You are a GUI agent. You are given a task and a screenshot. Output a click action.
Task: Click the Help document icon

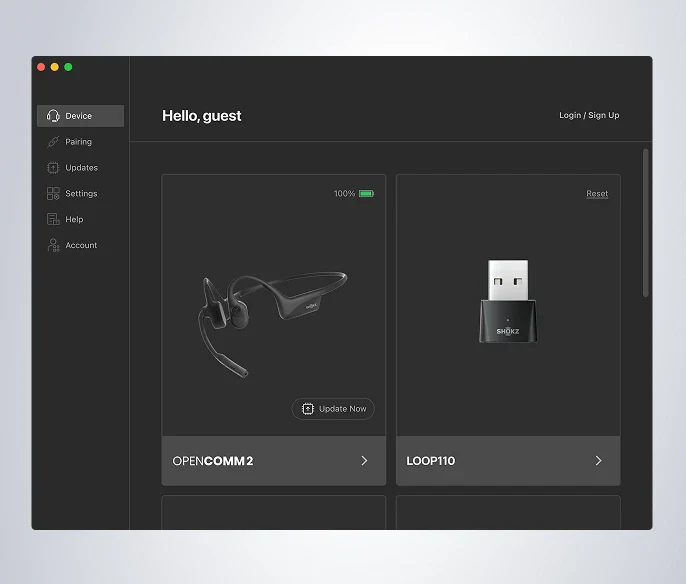(53, 219)
